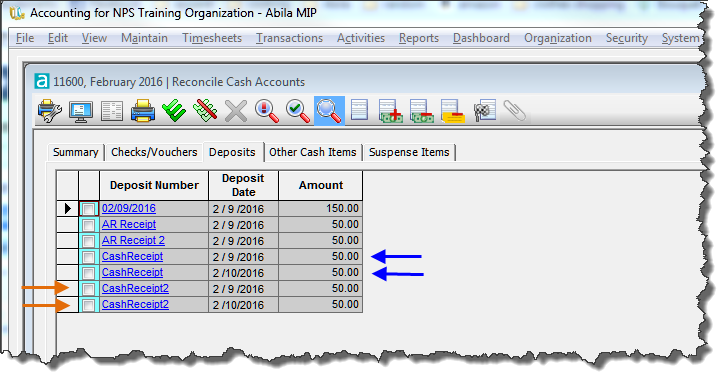Click the plain document page icon
The height and width of the screenshot is (380, 722).
360,111
